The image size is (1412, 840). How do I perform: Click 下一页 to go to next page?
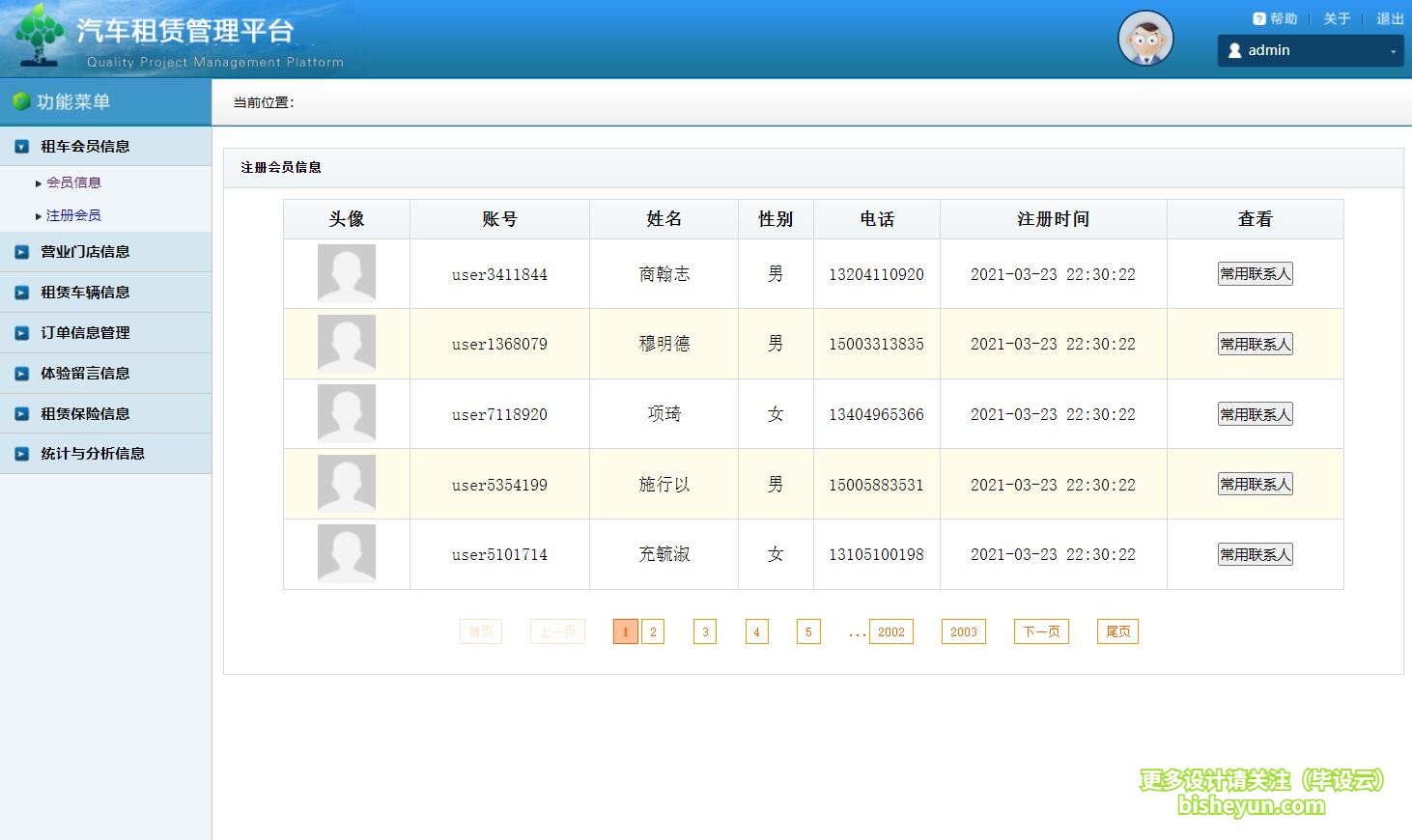[x=1041, y=632]
